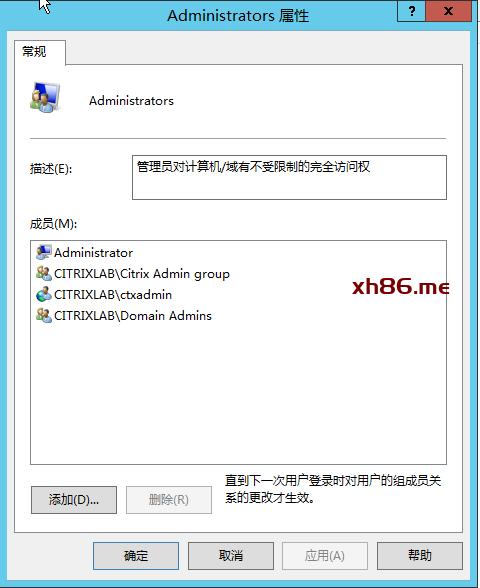The image size is (480, 588).
Task: Open the help question mark button
Action: [x=411, y=11]
